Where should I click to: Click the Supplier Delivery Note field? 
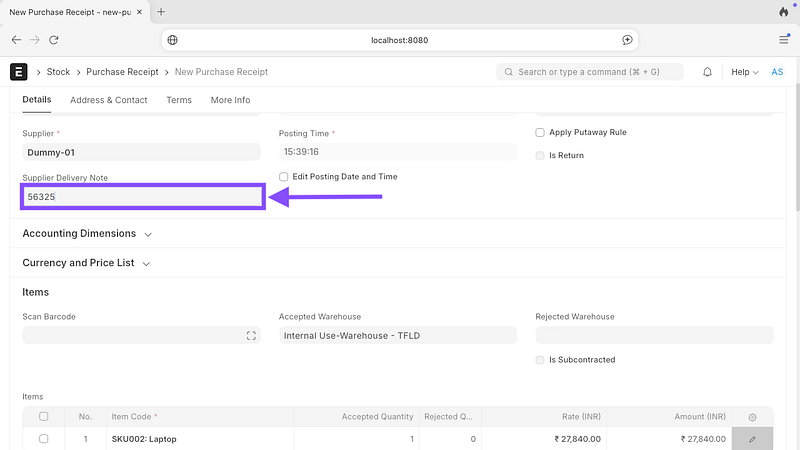142,198
